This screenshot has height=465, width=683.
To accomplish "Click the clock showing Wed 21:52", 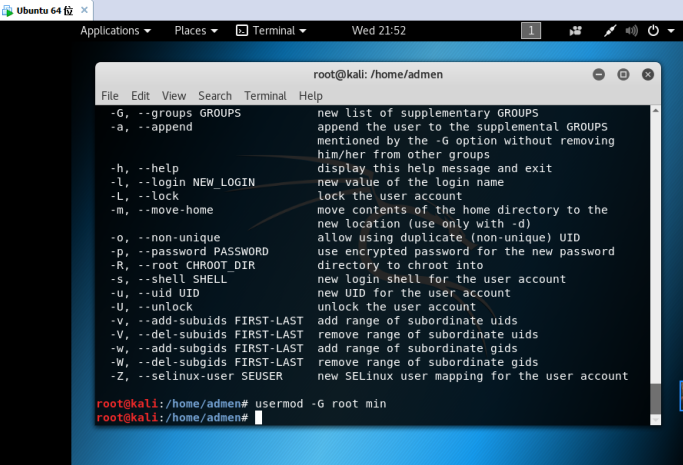I will pyautogui.click(x=379, y=30).
